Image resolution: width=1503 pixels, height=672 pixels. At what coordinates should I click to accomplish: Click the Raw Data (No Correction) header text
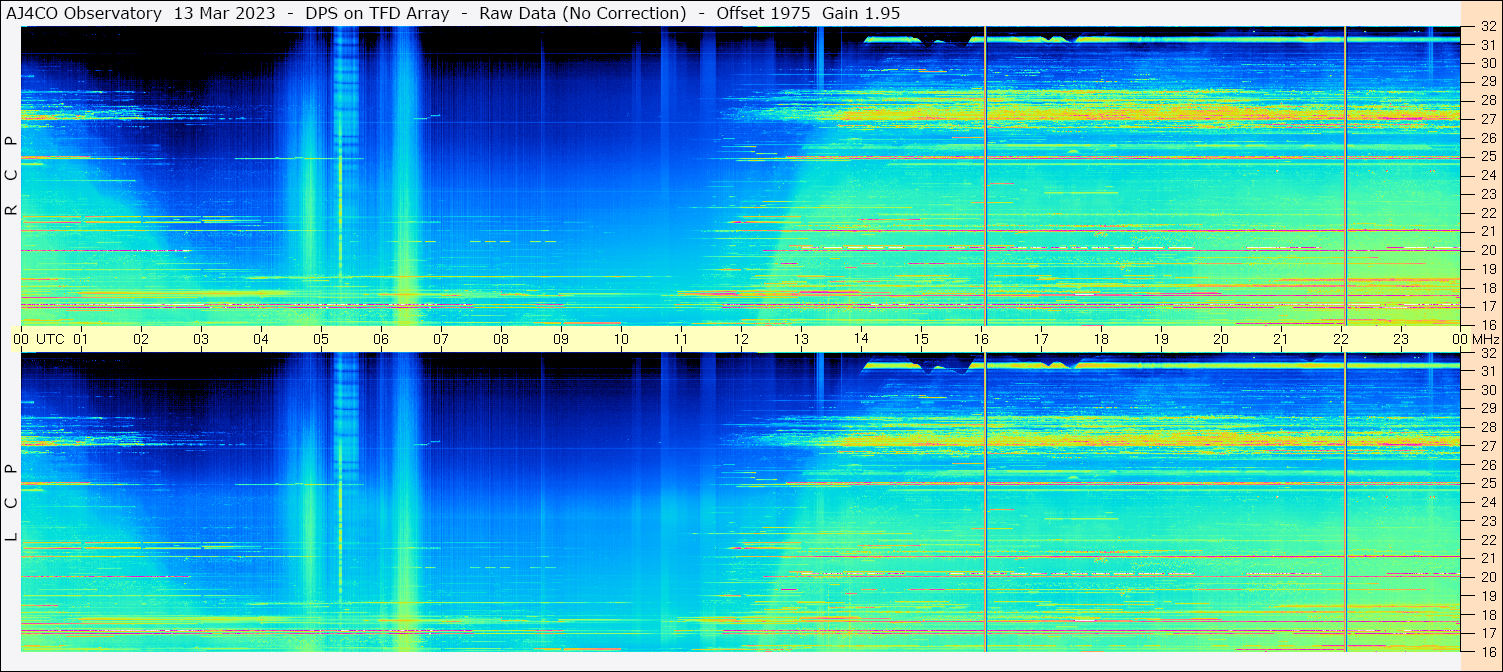[582, 14]
